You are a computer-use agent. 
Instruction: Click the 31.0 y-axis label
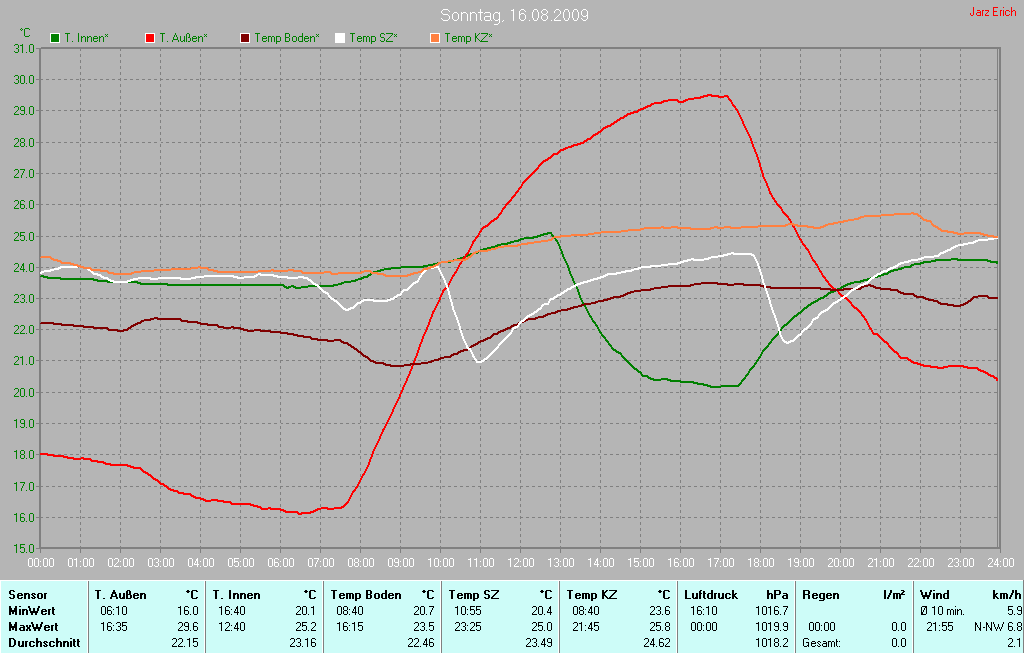pyautogui.click(x=24, y=48)
